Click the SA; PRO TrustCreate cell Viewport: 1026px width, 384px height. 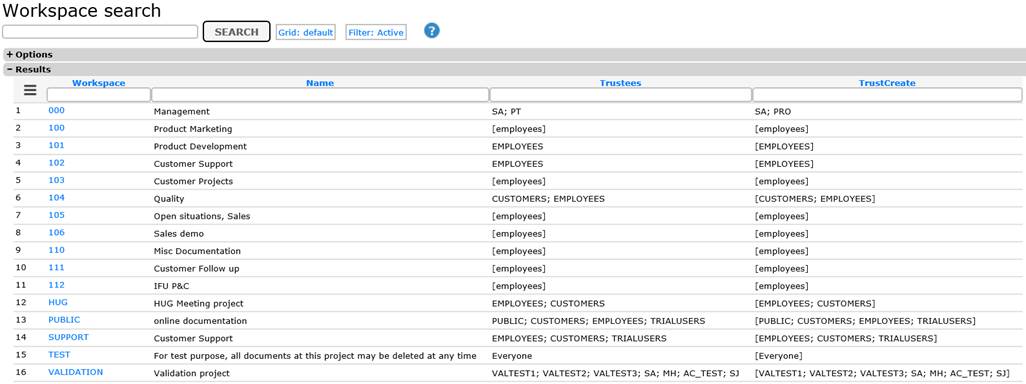coord(773,112)
